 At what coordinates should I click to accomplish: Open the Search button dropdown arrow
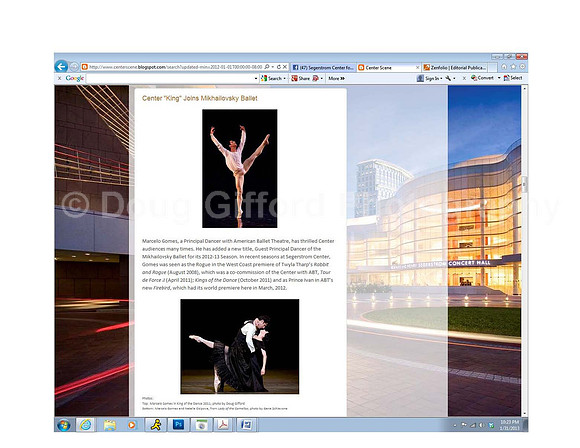[x=284, y=78]
